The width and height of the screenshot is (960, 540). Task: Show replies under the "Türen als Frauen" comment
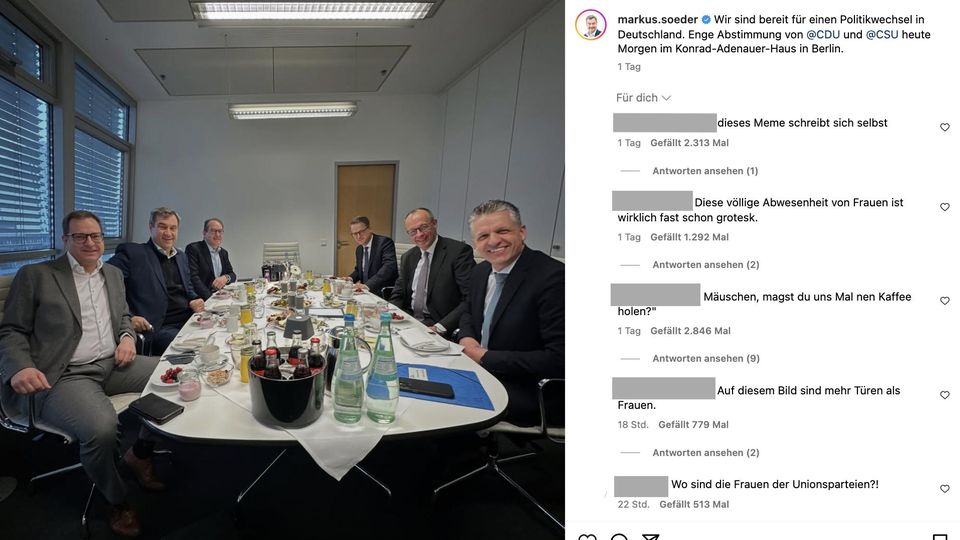coord(706,453)
